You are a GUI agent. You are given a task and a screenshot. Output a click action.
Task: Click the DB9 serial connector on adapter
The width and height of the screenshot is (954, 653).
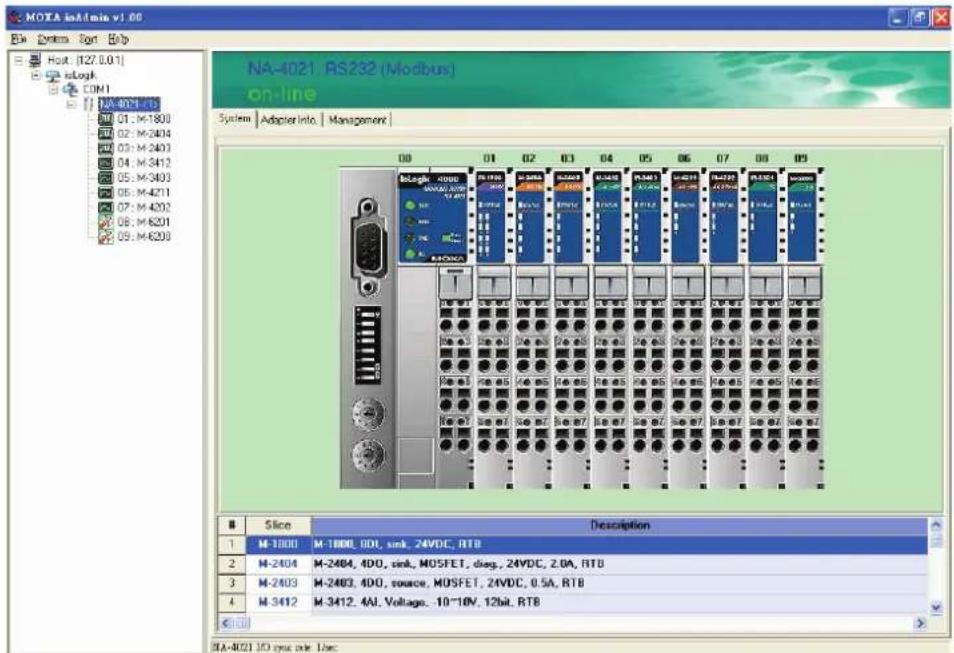tap(367, 247)
